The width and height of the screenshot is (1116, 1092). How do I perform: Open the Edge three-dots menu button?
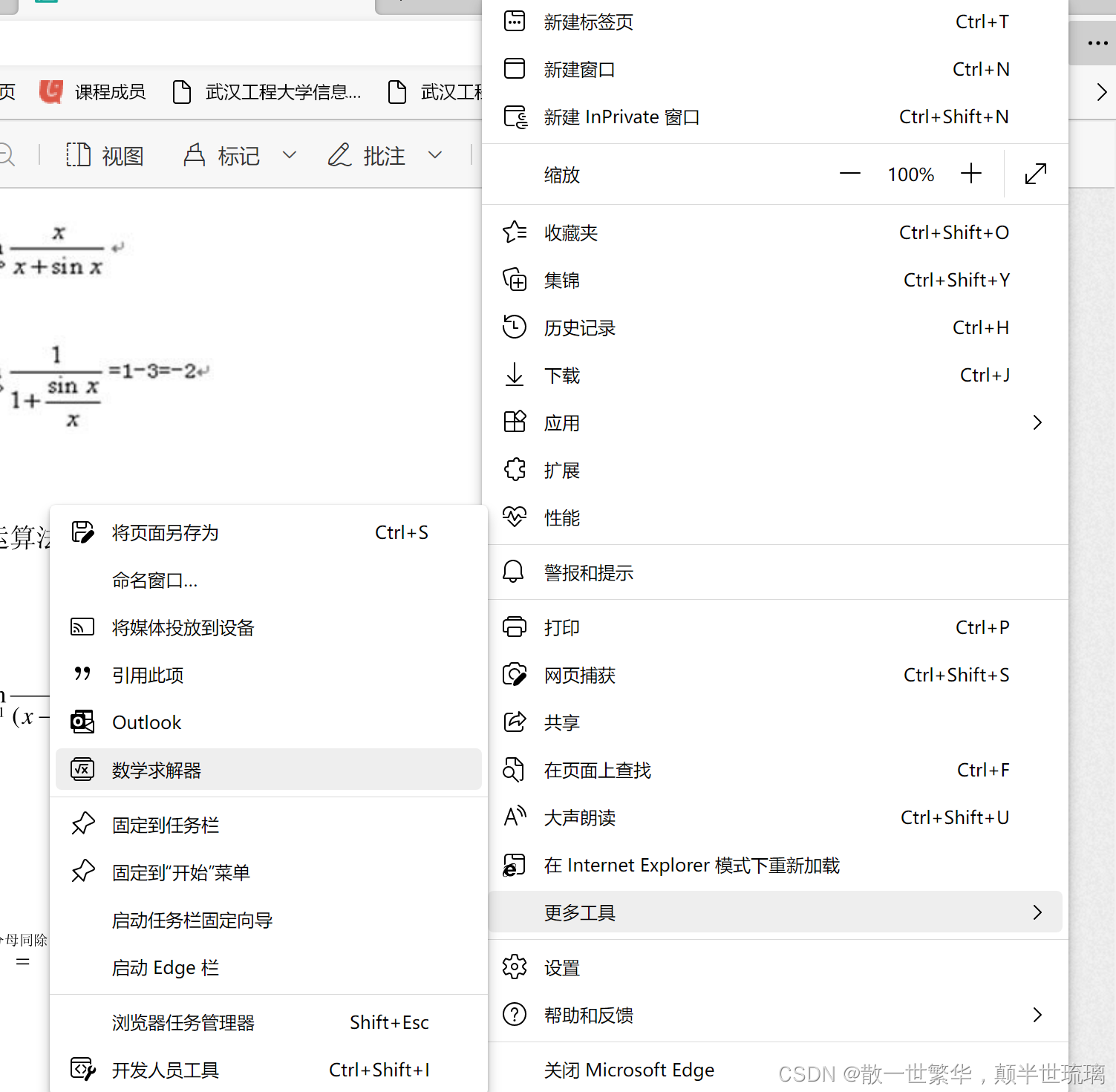tap(1098, 43)
